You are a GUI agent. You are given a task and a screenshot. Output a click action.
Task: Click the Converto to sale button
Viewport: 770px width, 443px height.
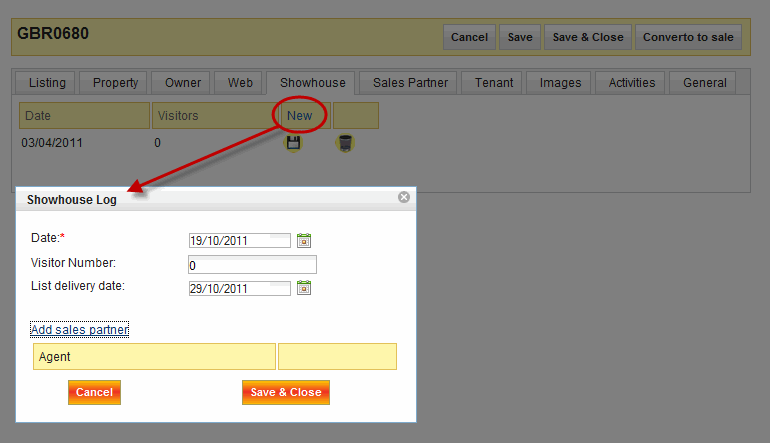click(x=688, y=37)
